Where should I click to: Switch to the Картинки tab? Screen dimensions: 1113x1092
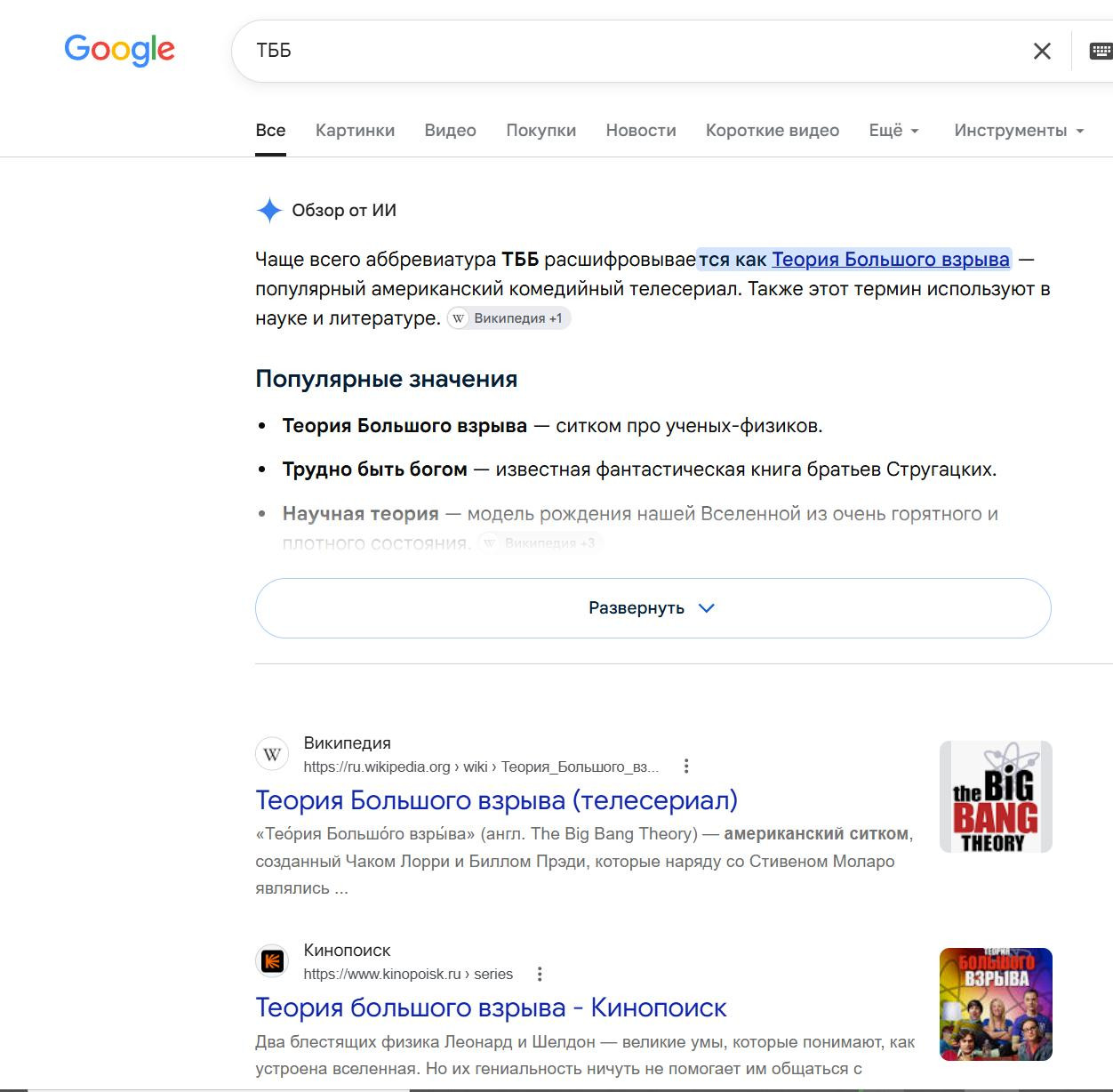click(355, 131)
